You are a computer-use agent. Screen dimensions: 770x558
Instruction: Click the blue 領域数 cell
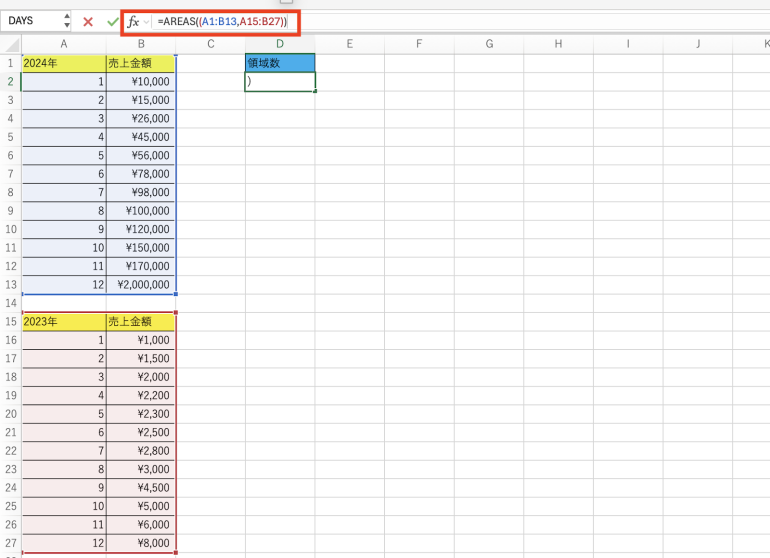(x=280, y=62)
